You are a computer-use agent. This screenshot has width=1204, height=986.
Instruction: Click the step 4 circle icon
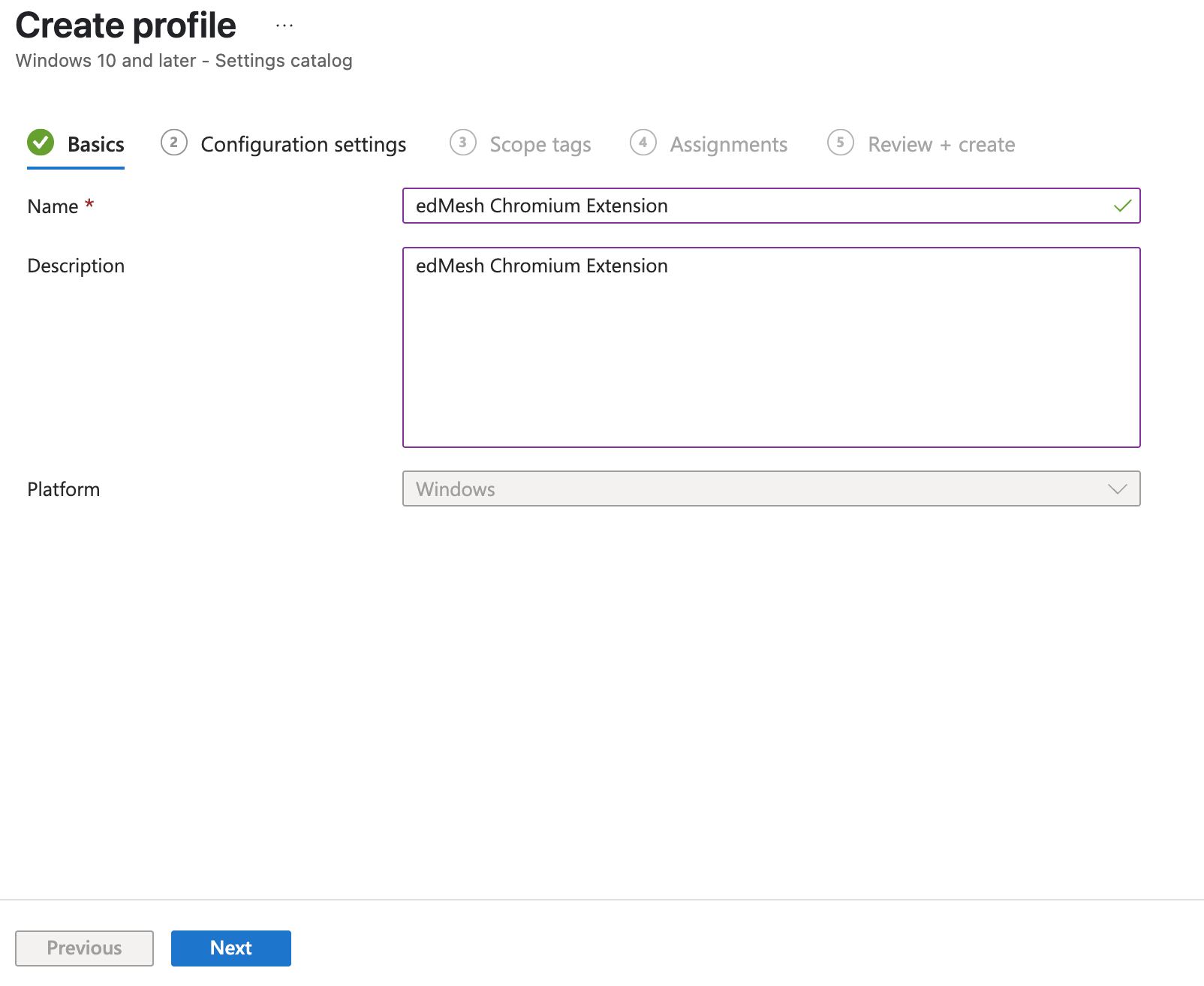click(643, 143)
